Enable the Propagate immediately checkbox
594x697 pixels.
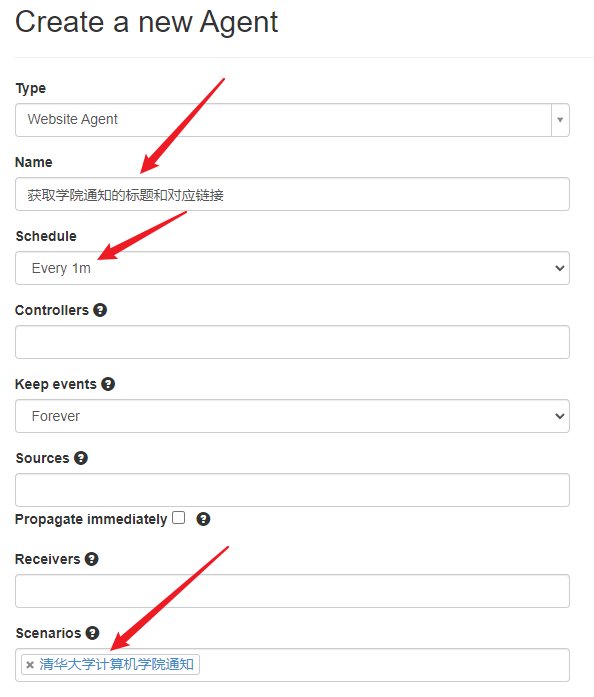179,518
